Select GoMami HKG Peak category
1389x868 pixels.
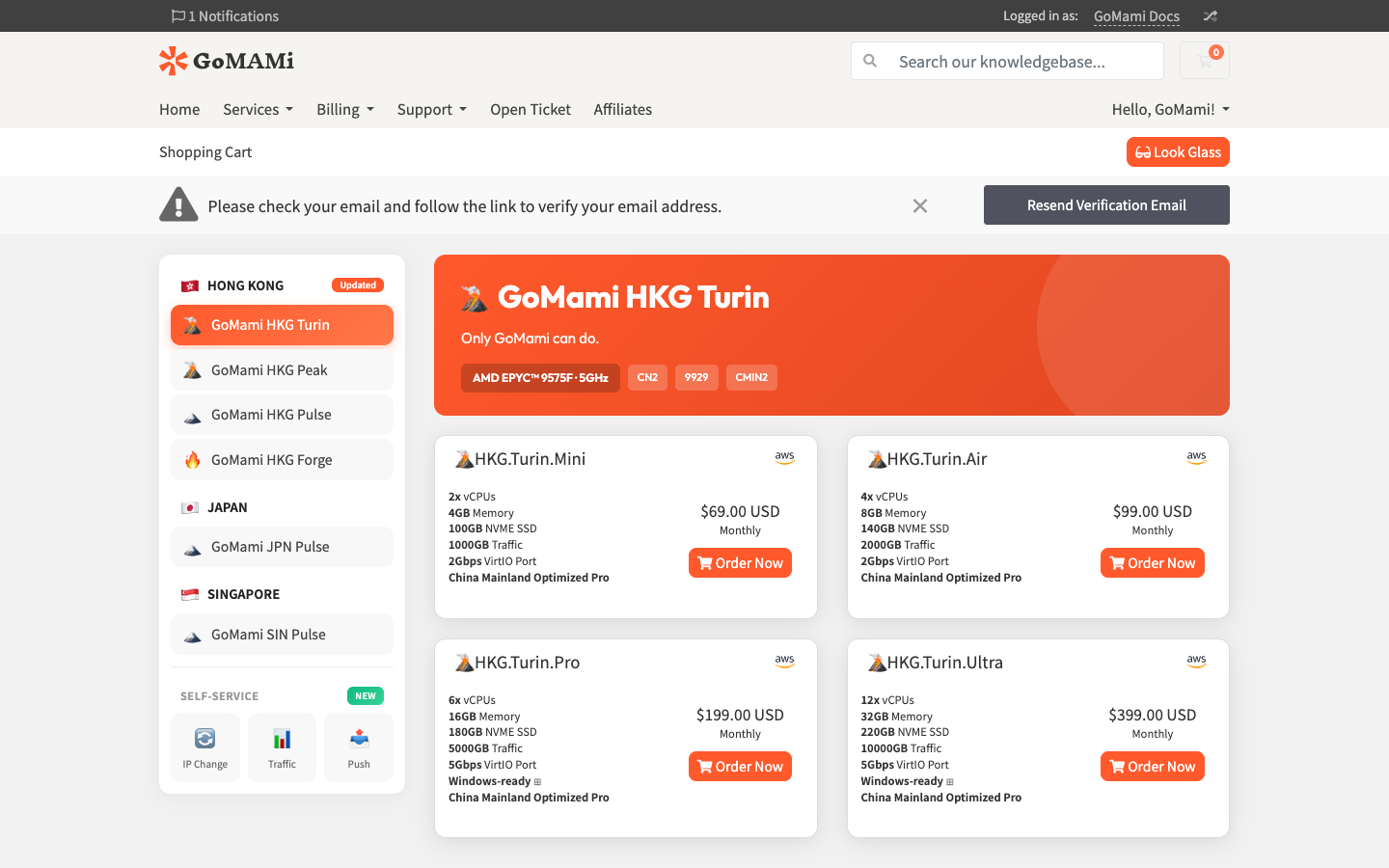pyautogui.click(x=282, y=370)
